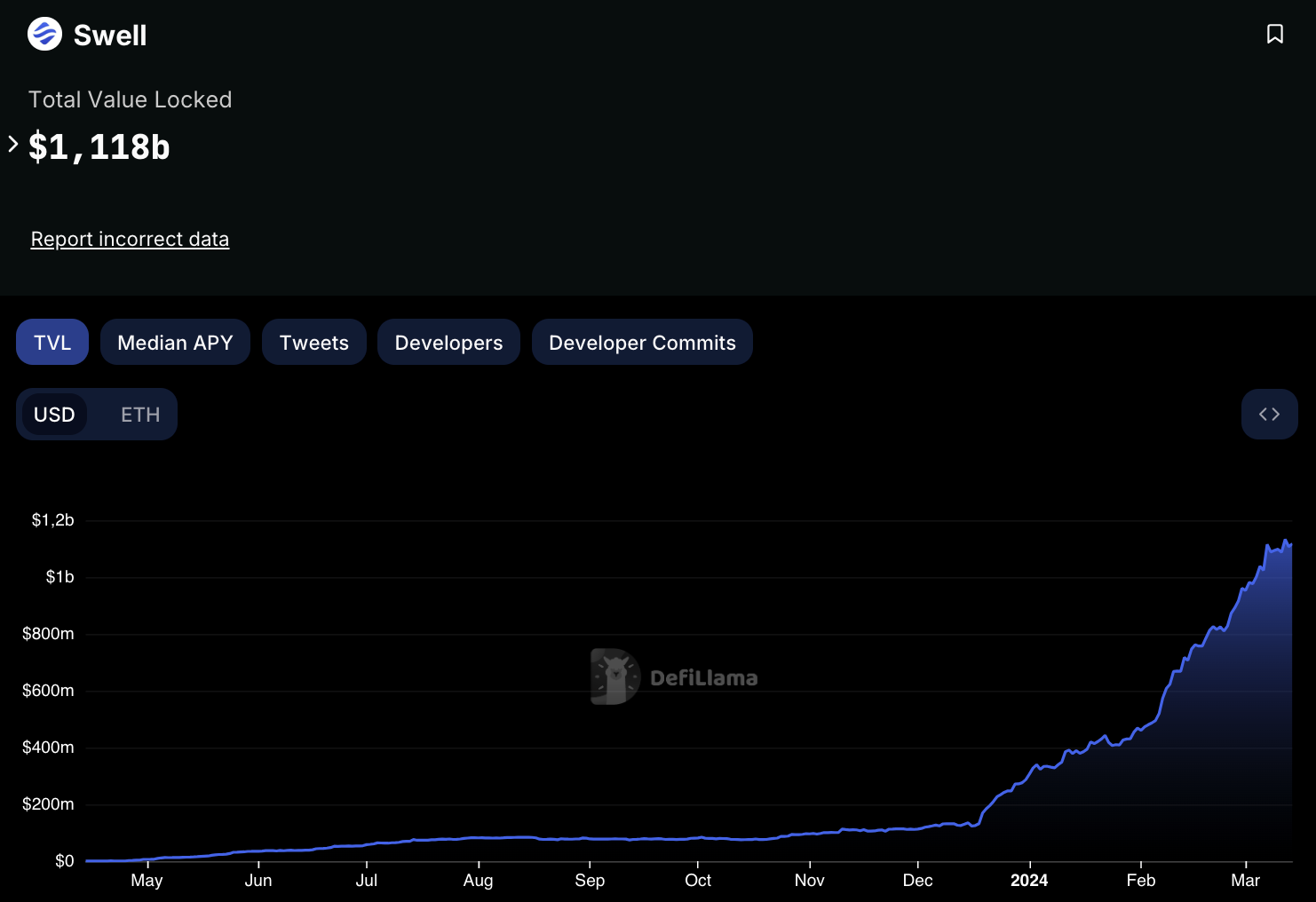Click the Jul x-axis label
Screen dimensions: 1316x902
pyautogui.click(x=367, y=881)
